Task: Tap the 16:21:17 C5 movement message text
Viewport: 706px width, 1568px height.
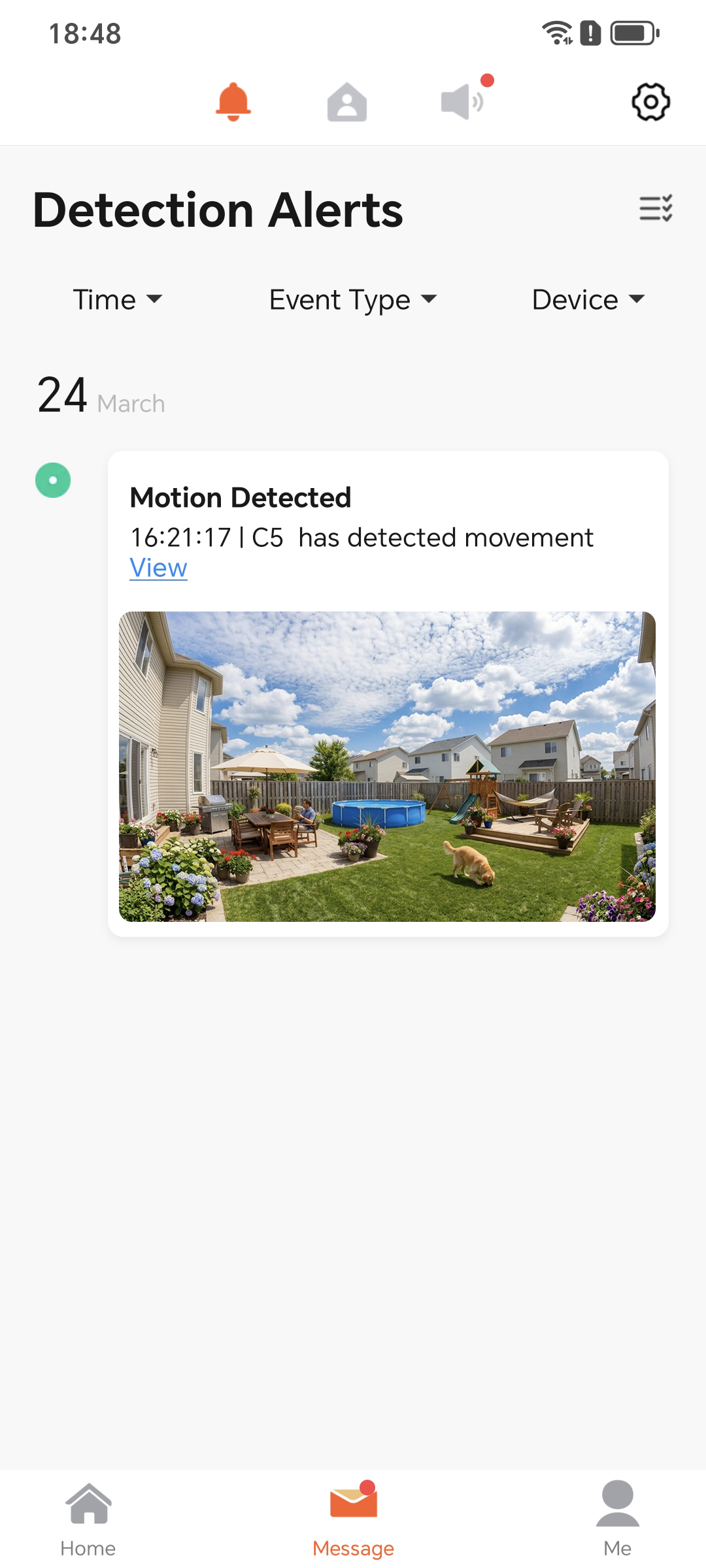Action: 361,538
